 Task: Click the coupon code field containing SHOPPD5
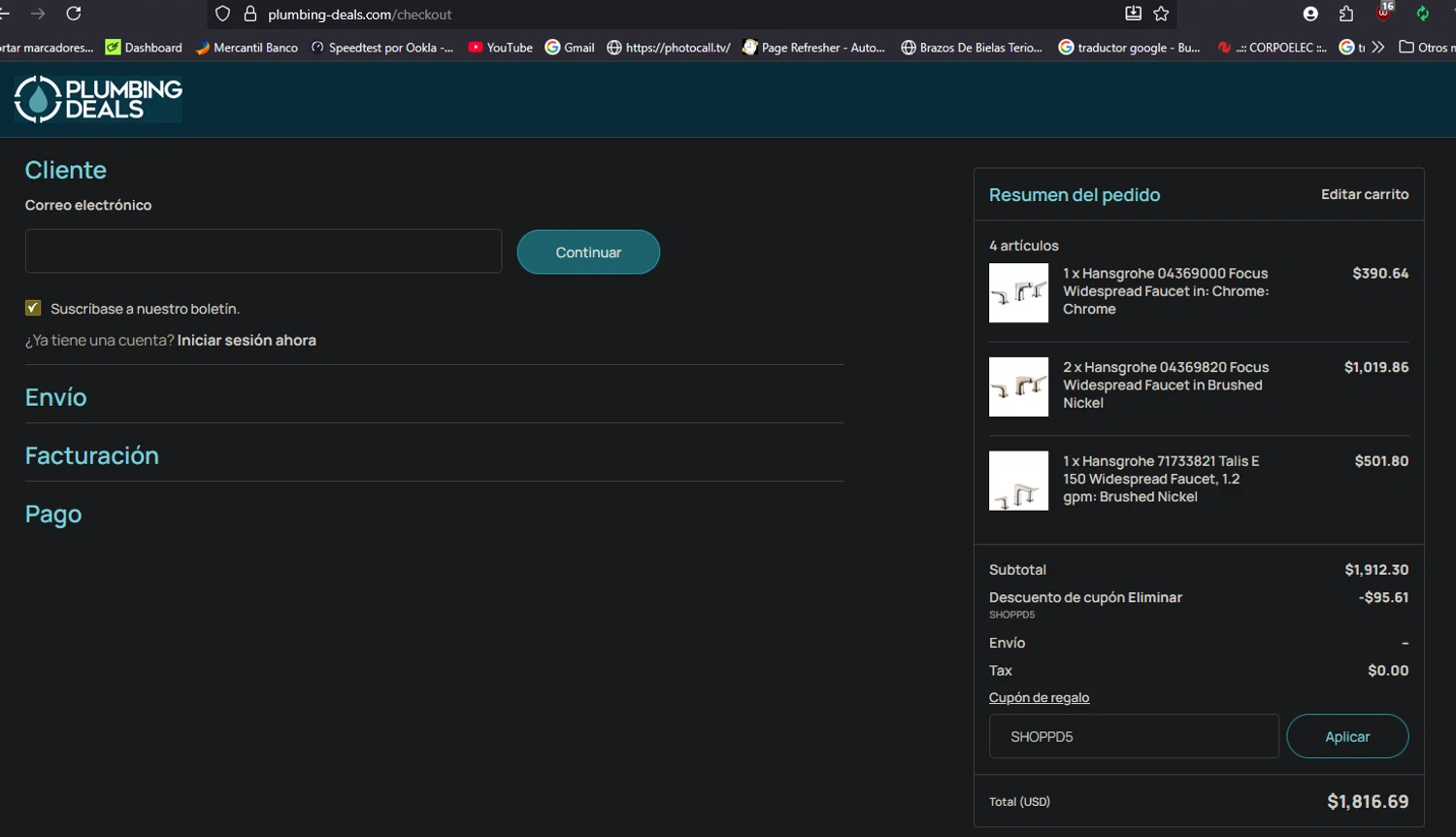tap(1134, 736)
